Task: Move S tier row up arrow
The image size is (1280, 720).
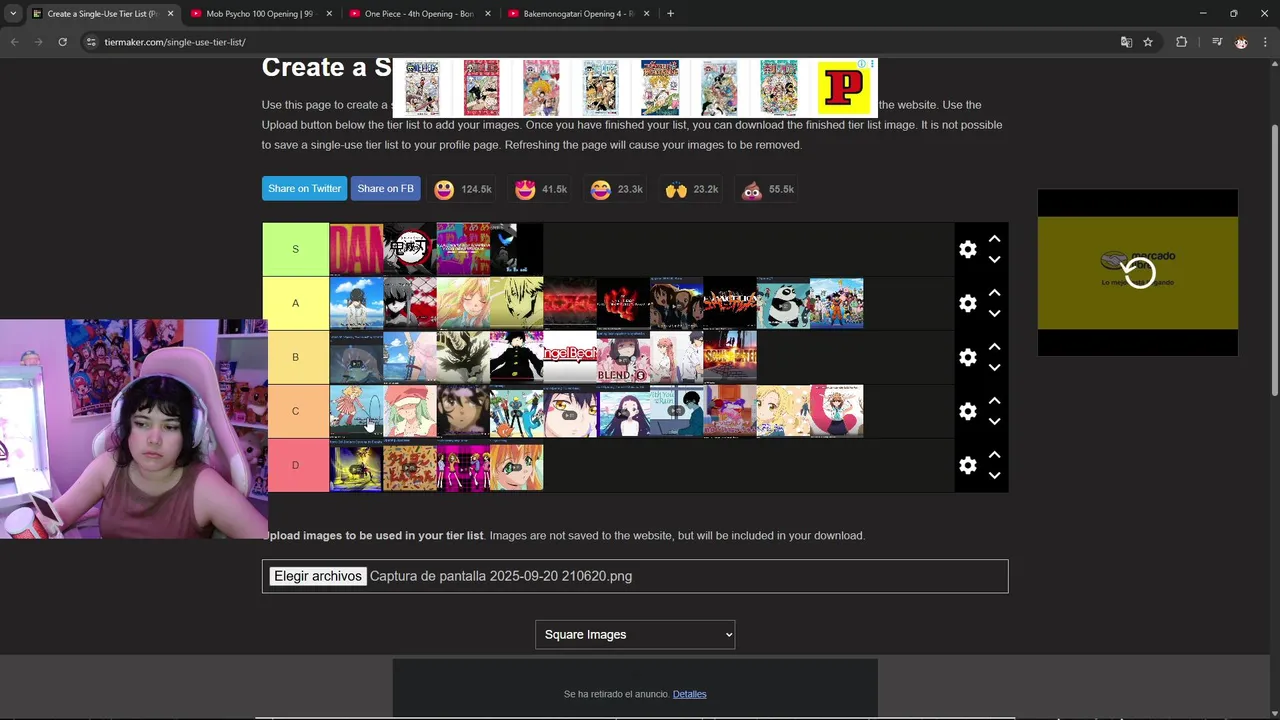Action: pos(994,239)
